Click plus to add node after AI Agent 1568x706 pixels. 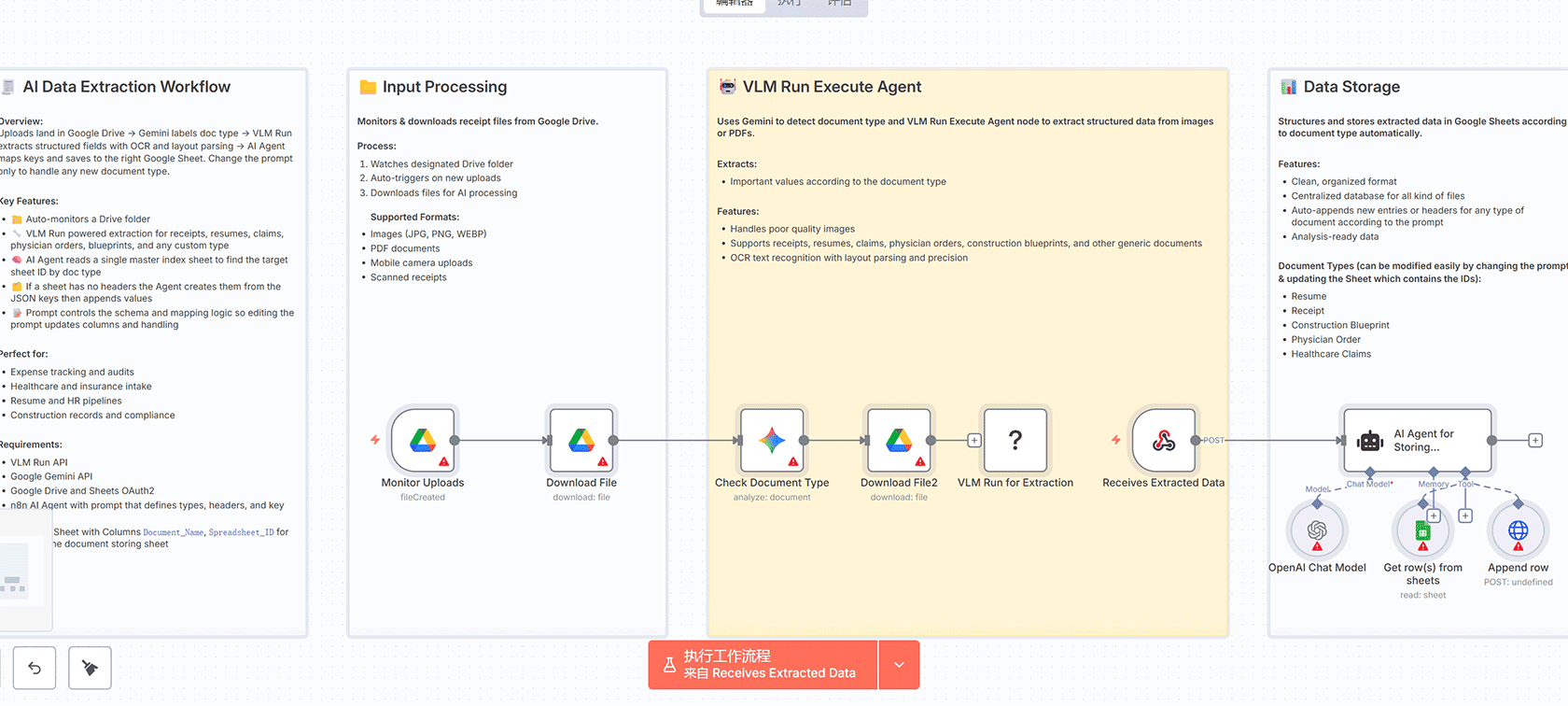1535,440
